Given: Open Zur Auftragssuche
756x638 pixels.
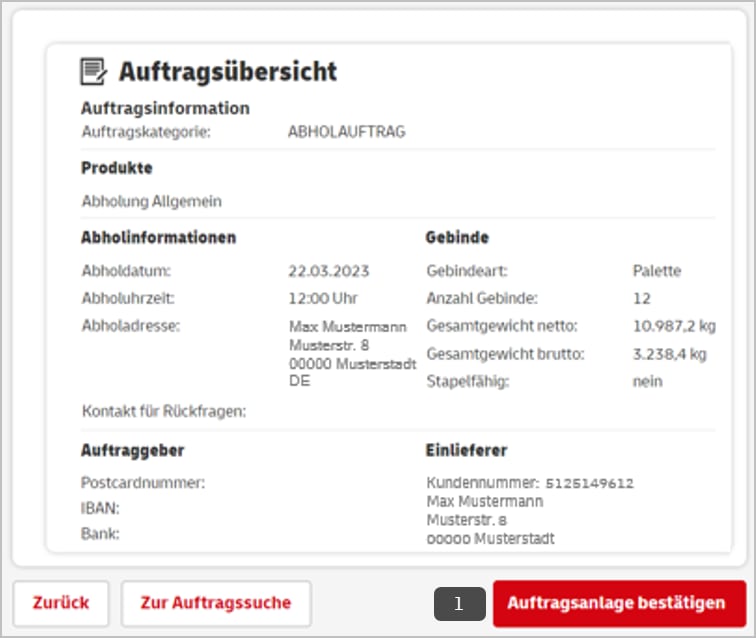Looking at the screenshot, I should click(216, 603).
